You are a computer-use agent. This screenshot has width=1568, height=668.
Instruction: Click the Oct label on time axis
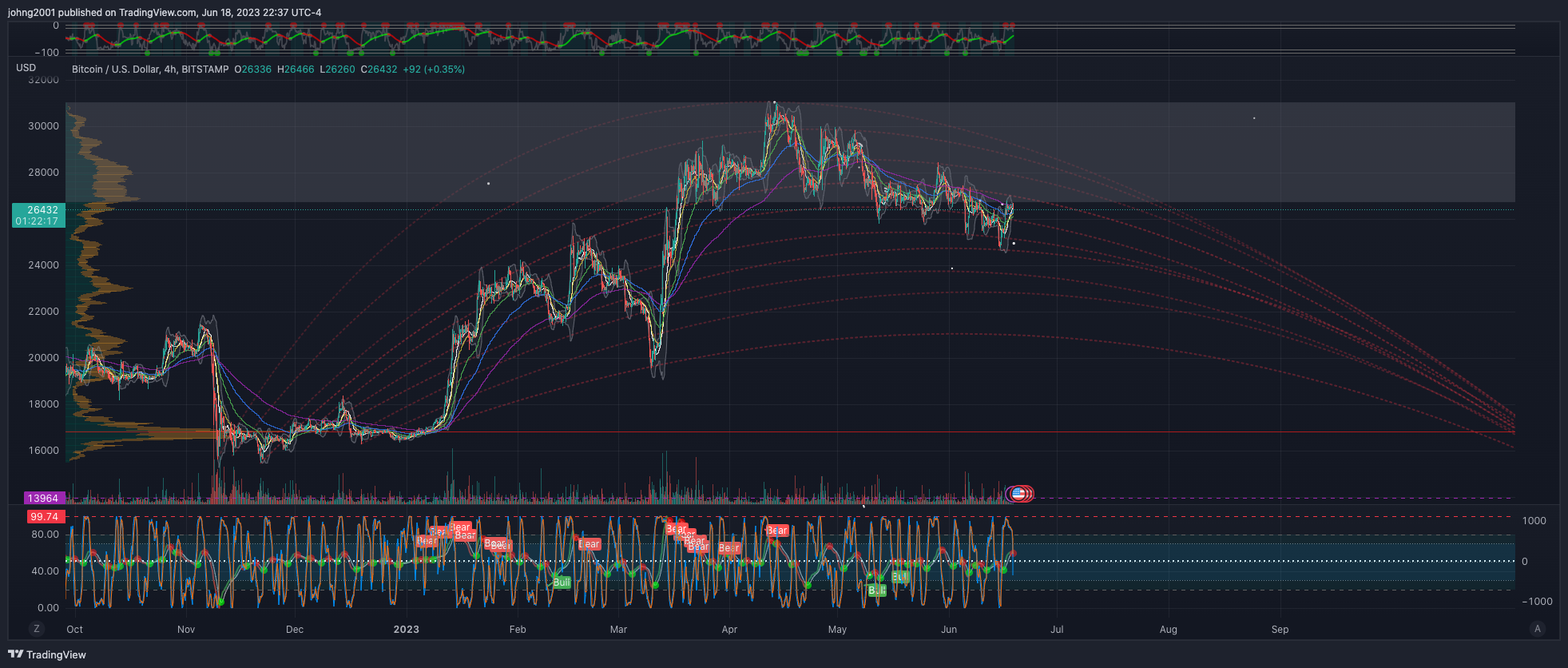[x=75, y=630]
